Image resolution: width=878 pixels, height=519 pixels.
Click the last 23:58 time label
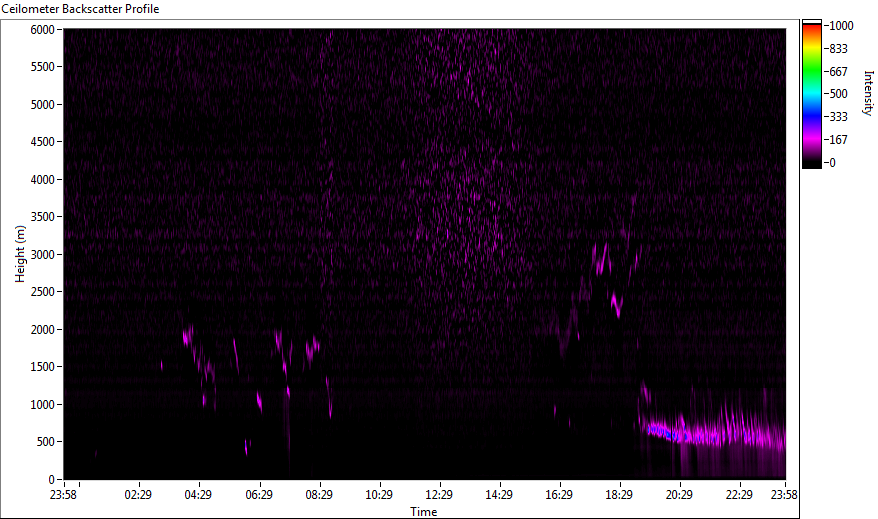[784, 495]
